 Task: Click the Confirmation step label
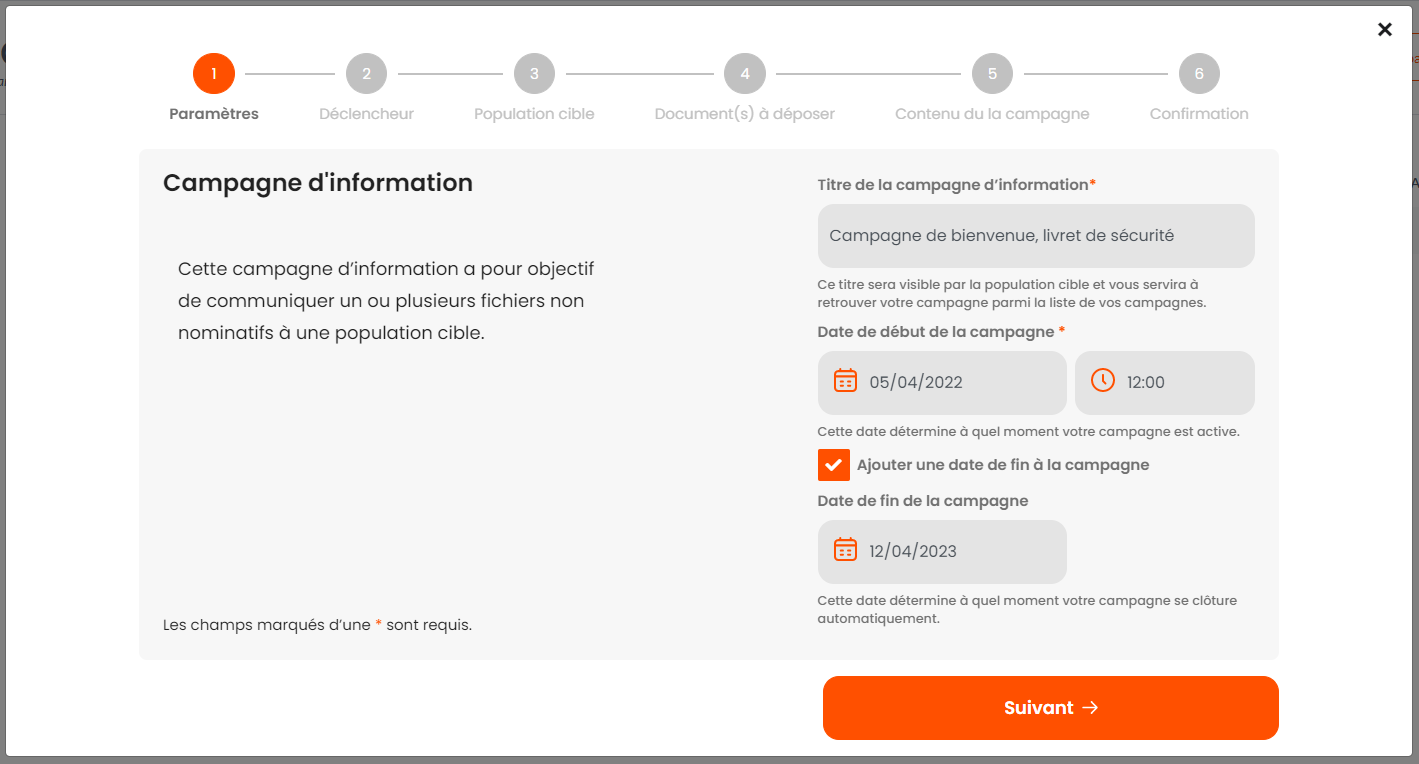1199,114
